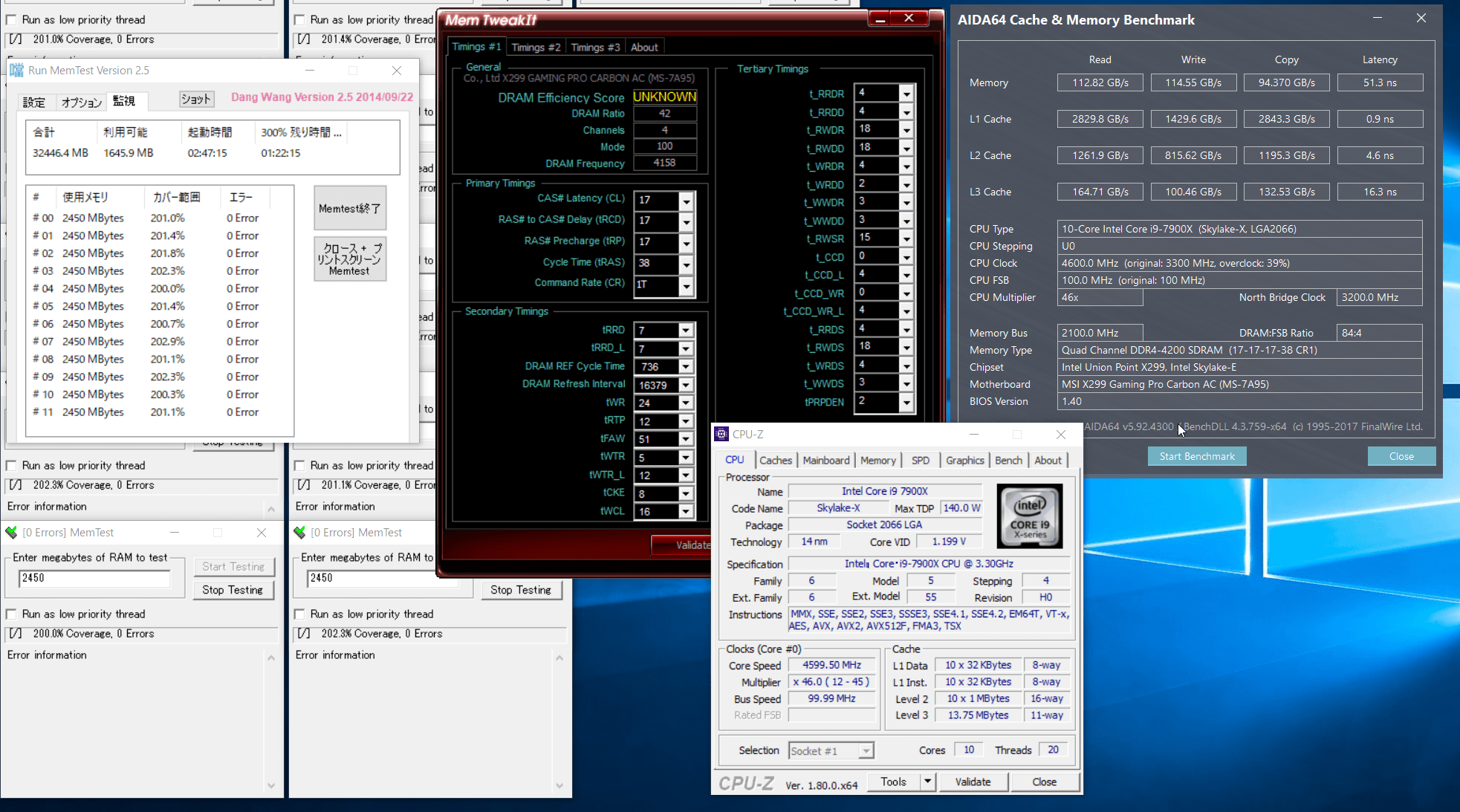Click CPU-Z Close button at bottom

coord(1044,782)
